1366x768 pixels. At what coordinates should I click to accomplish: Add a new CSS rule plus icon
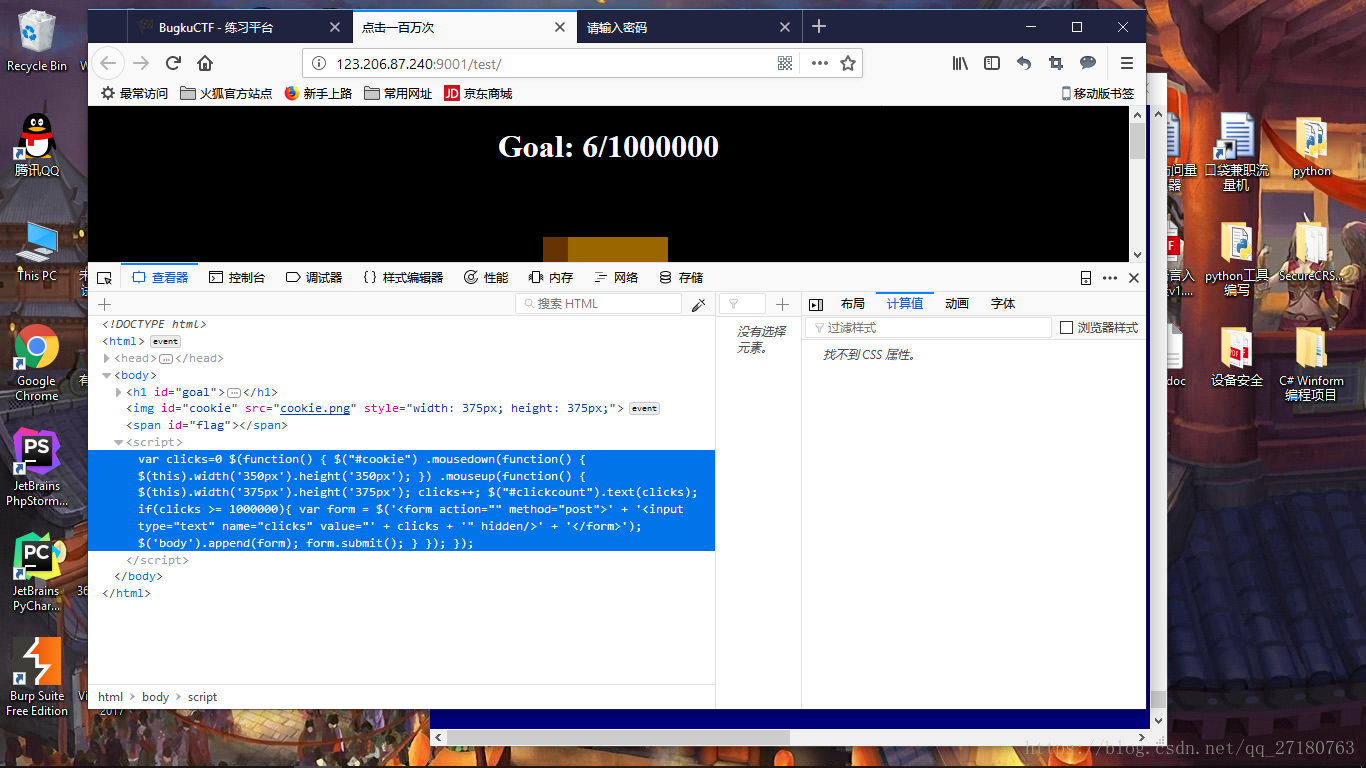783,304
